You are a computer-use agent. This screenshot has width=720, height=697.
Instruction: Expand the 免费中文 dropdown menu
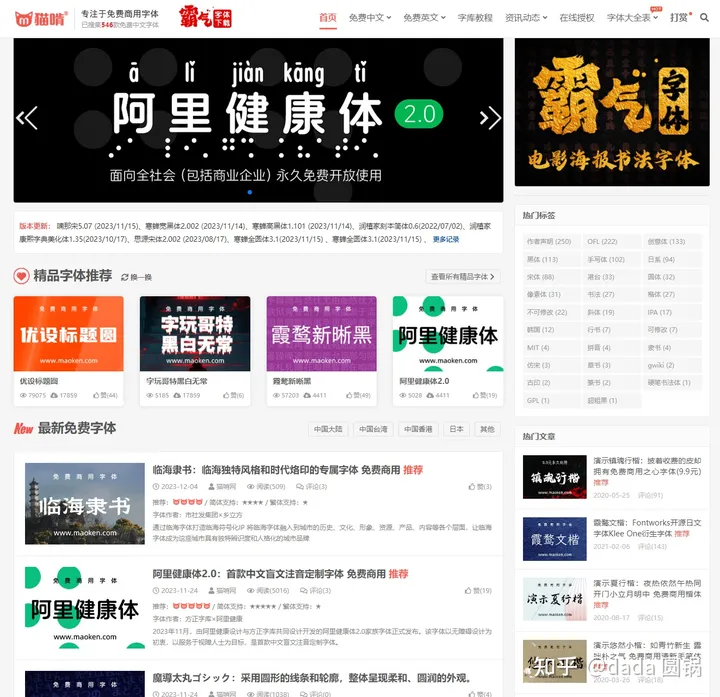[370, 17]
